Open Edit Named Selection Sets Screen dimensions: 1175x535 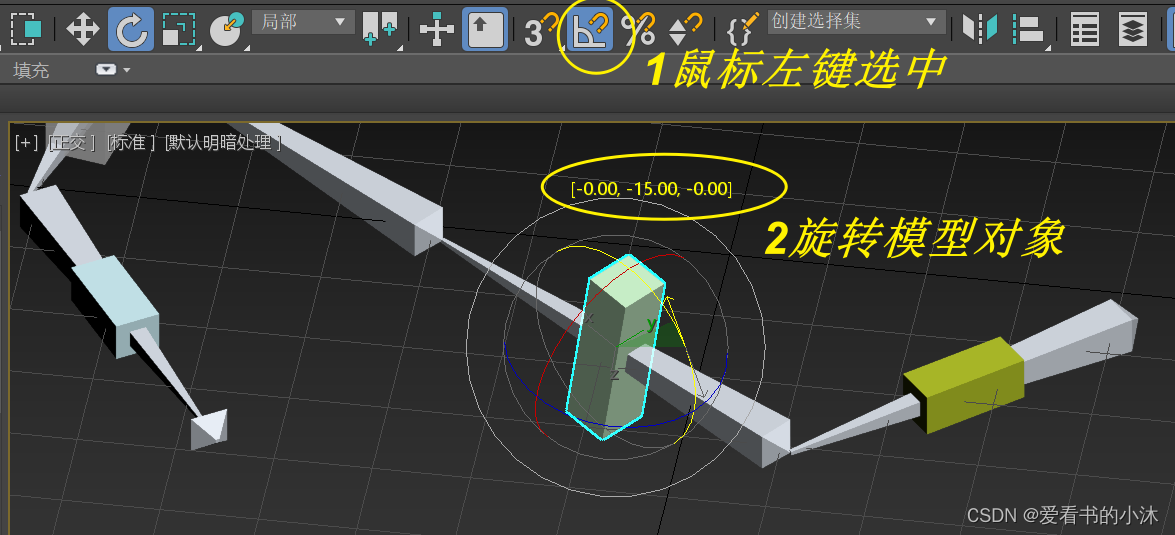[x=743, y=29]
